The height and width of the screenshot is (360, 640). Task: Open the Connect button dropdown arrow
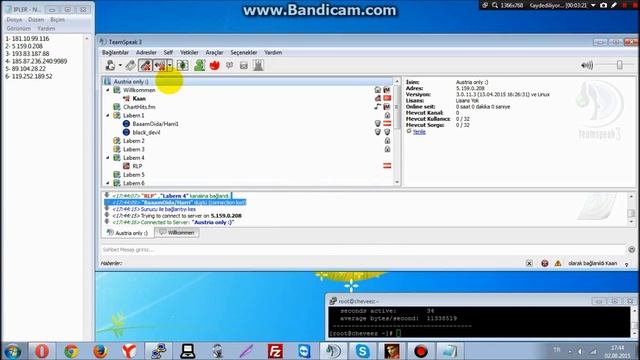[120, 65]
